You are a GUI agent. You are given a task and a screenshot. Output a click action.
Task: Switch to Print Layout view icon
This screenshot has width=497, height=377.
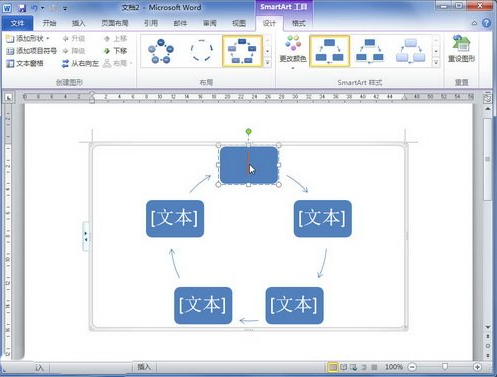(x=333, y=367)
